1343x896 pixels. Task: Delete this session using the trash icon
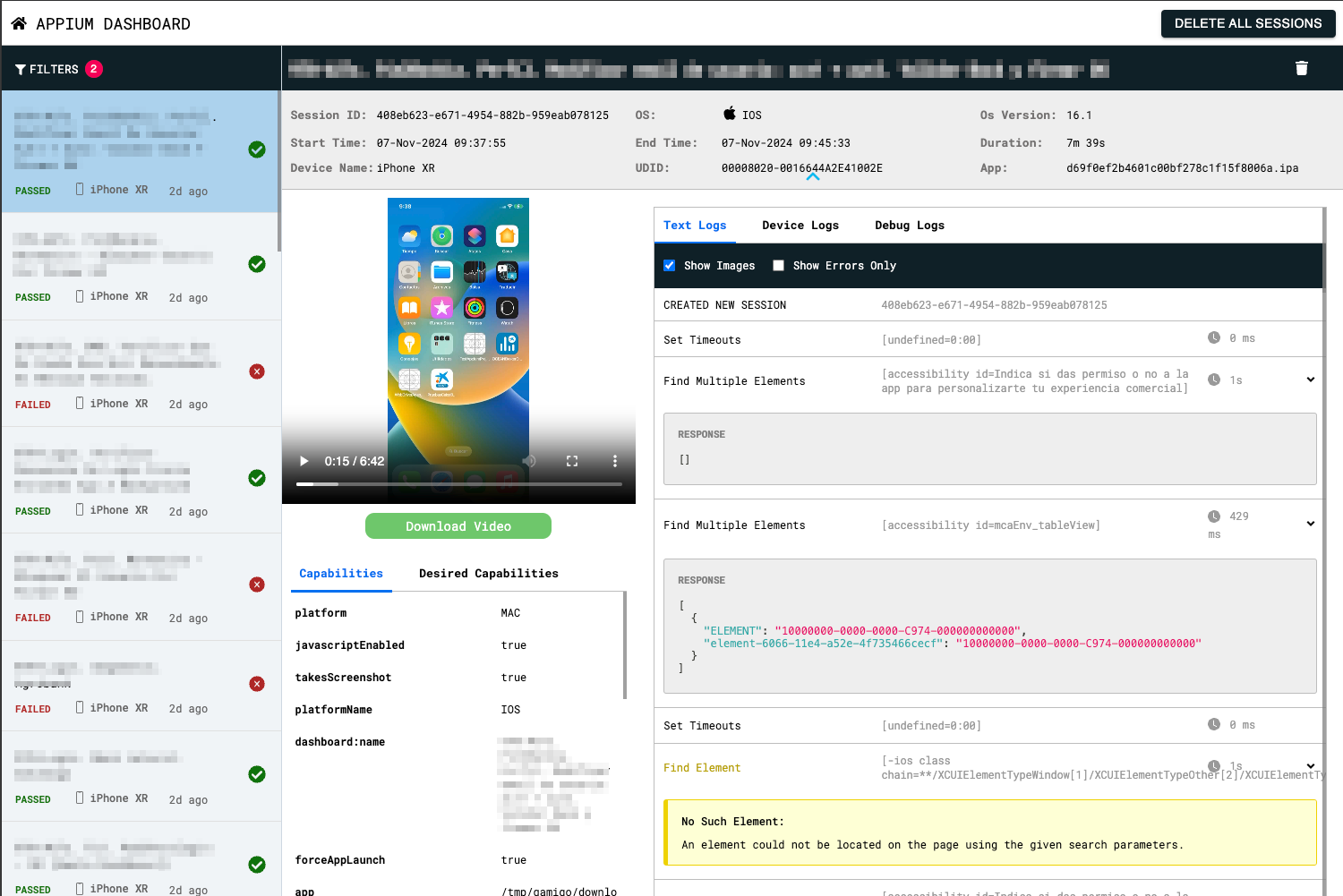[x=1301, y=68]
